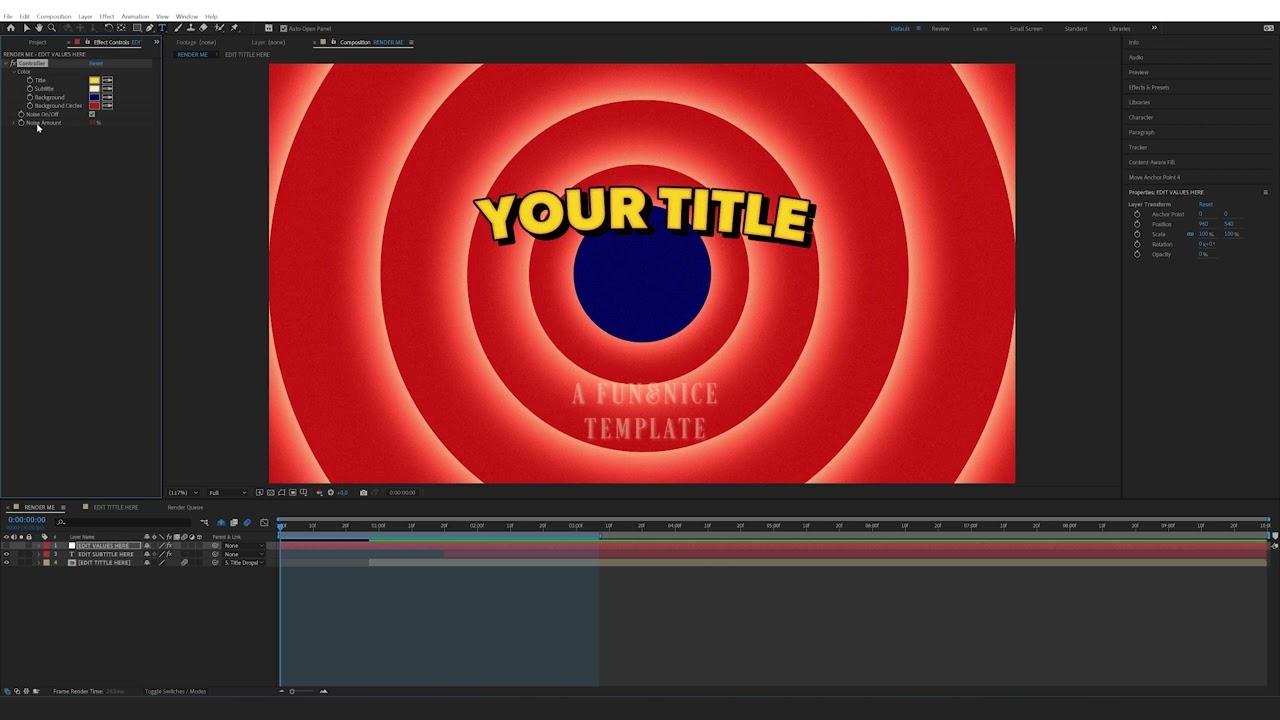Select the Home icon in the toolbar
The height and width of the screenshot is (720, 1280).
[x=11, y=28]
